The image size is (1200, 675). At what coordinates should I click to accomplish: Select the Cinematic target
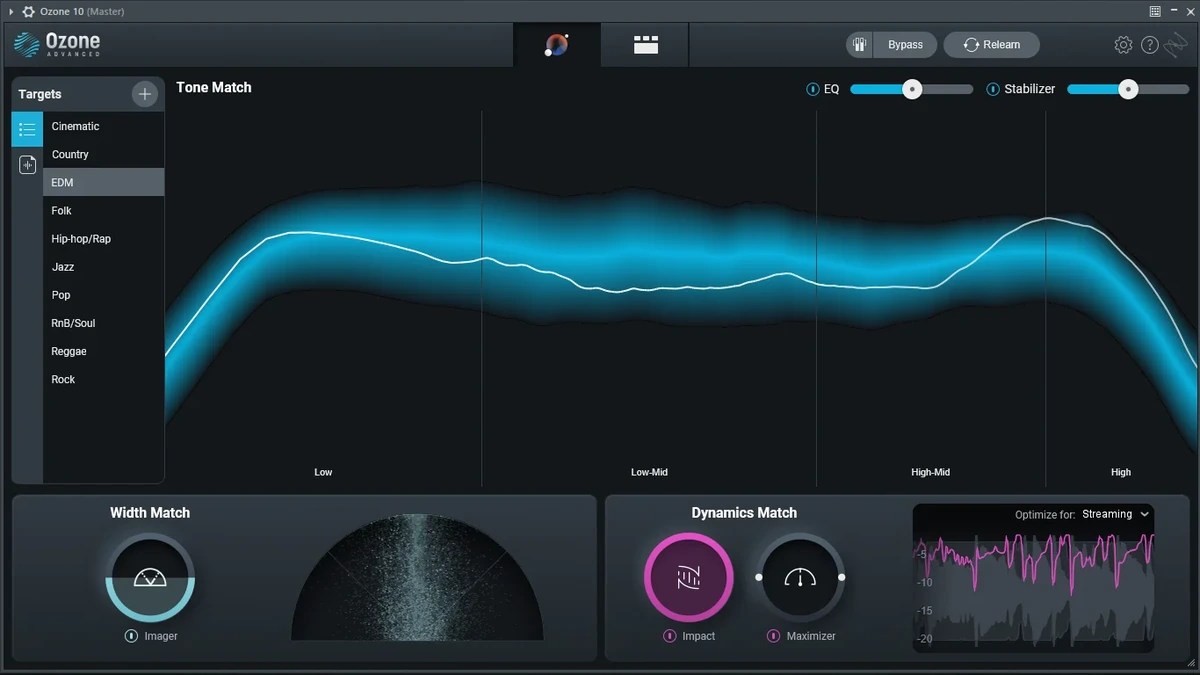pos(103,126)
